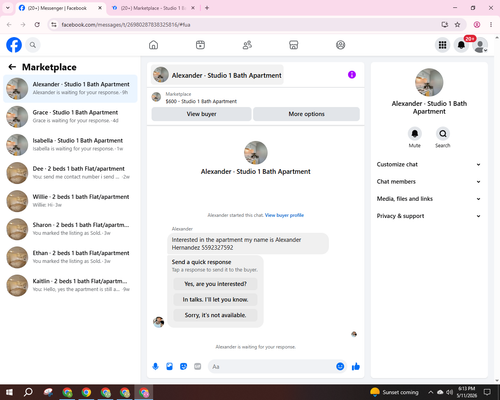500x400 pixels.
Task: Open Kaitlin - 2 beds 1 bath chat
Action: (70, 285)
